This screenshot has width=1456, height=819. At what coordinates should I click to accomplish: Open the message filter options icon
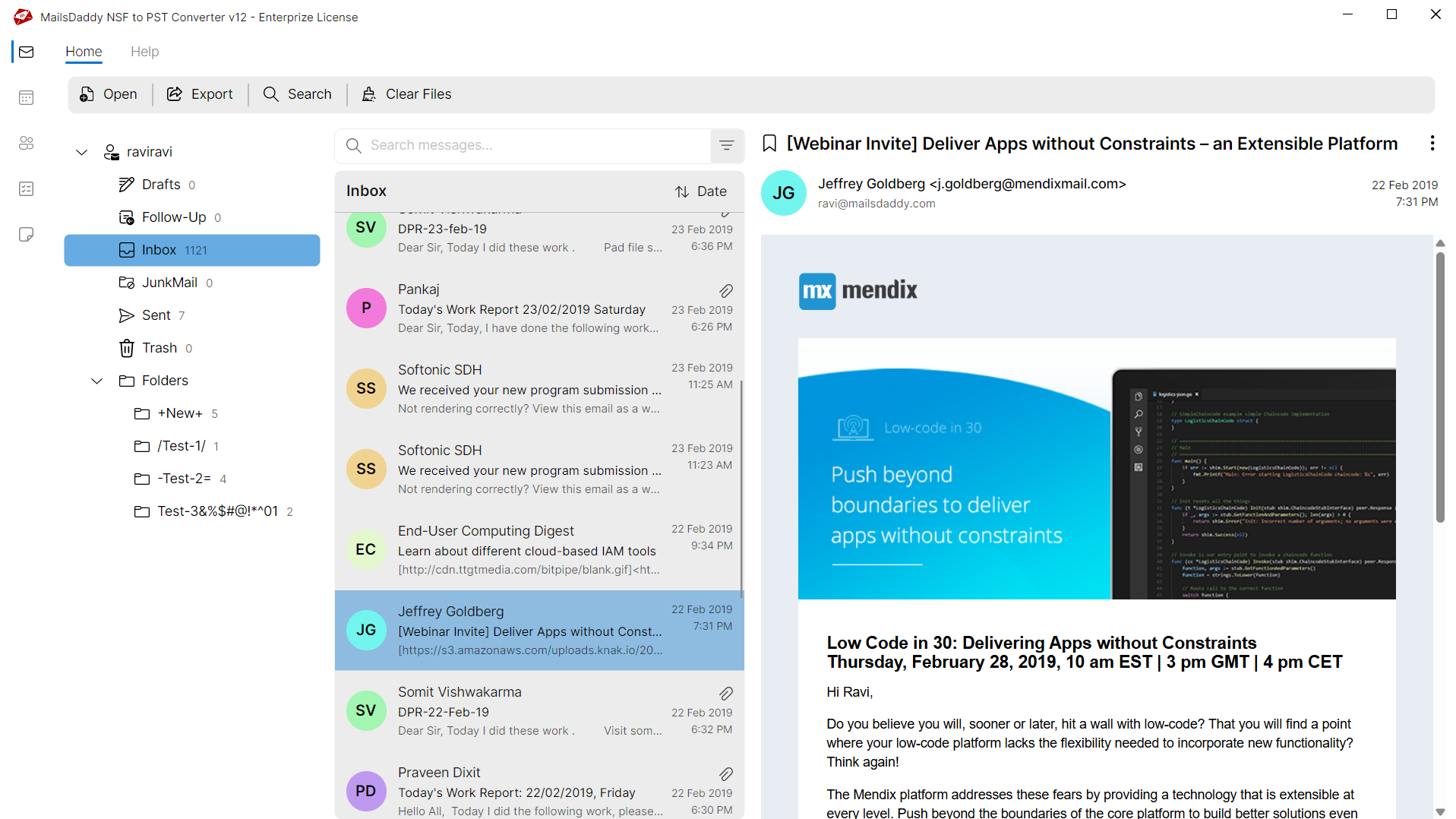pyautogui.click(x=727, y=145)
